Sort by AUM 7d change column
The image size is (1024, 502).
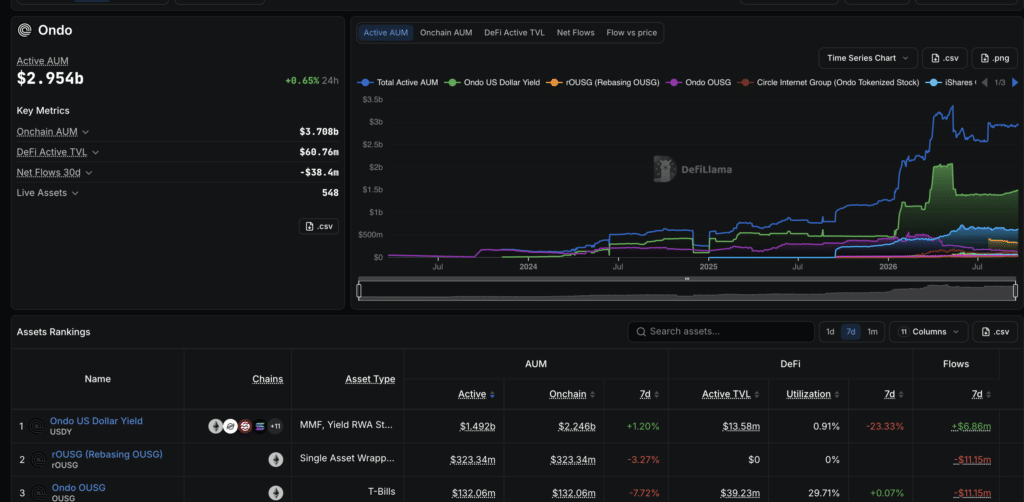coord(649,394)
